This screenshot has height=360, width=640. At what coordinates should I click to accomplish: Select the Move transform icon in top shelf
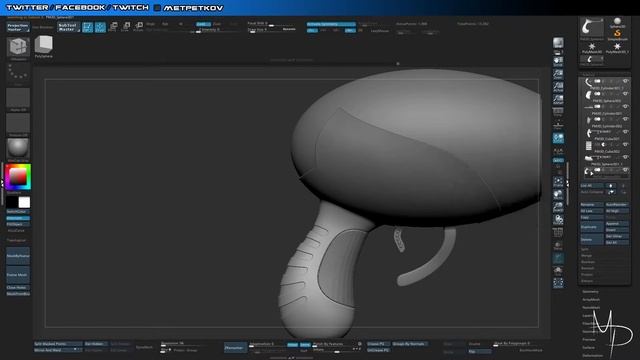coord(113,27)
